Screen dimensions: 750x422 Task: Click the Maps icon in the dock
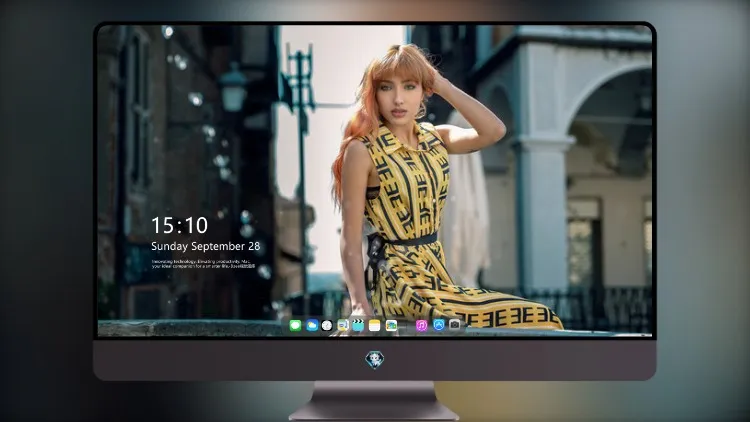[342, 325]
